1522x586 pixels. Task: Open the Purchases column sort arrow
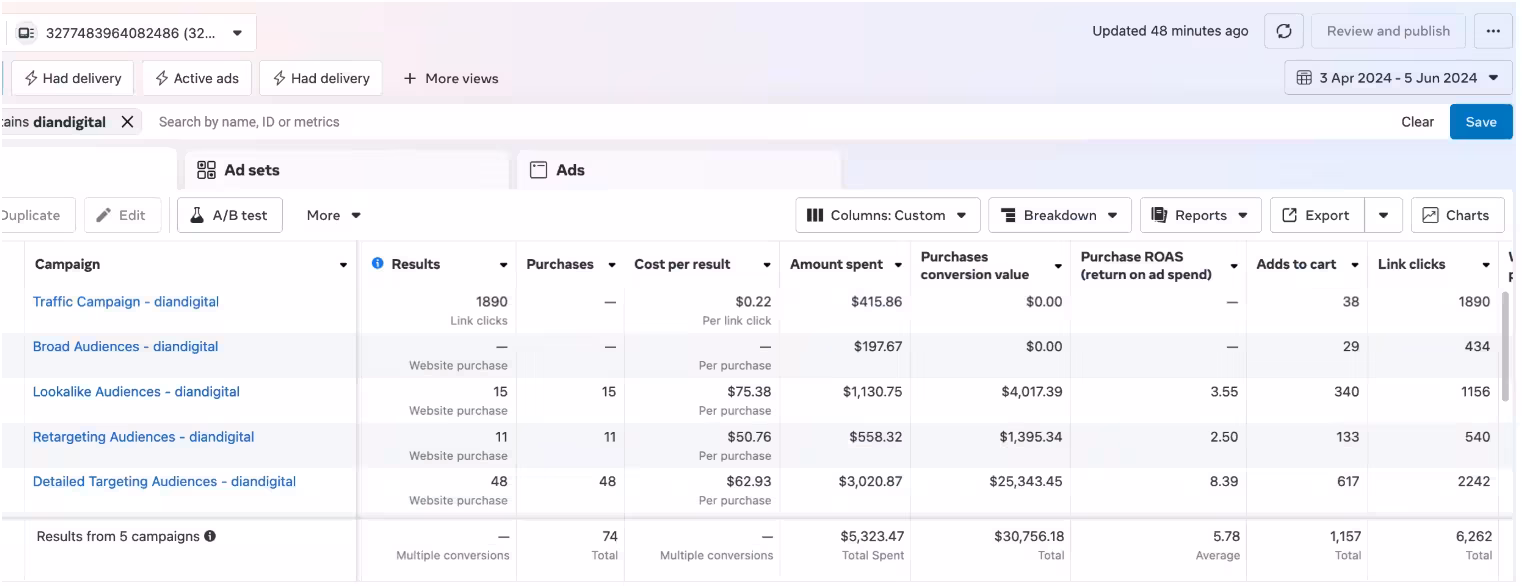[x=611, y=265]
